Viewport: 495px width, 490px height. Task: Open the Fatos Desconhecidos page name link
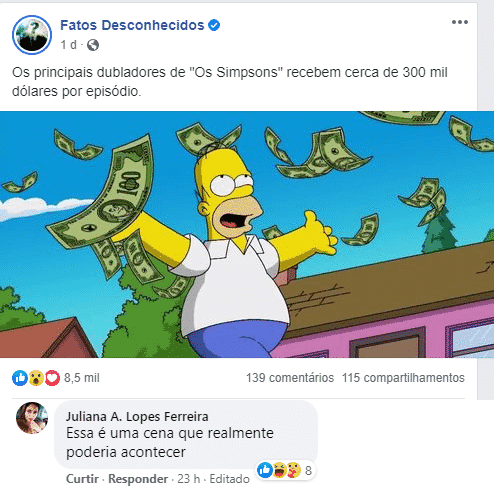(132, 25)
